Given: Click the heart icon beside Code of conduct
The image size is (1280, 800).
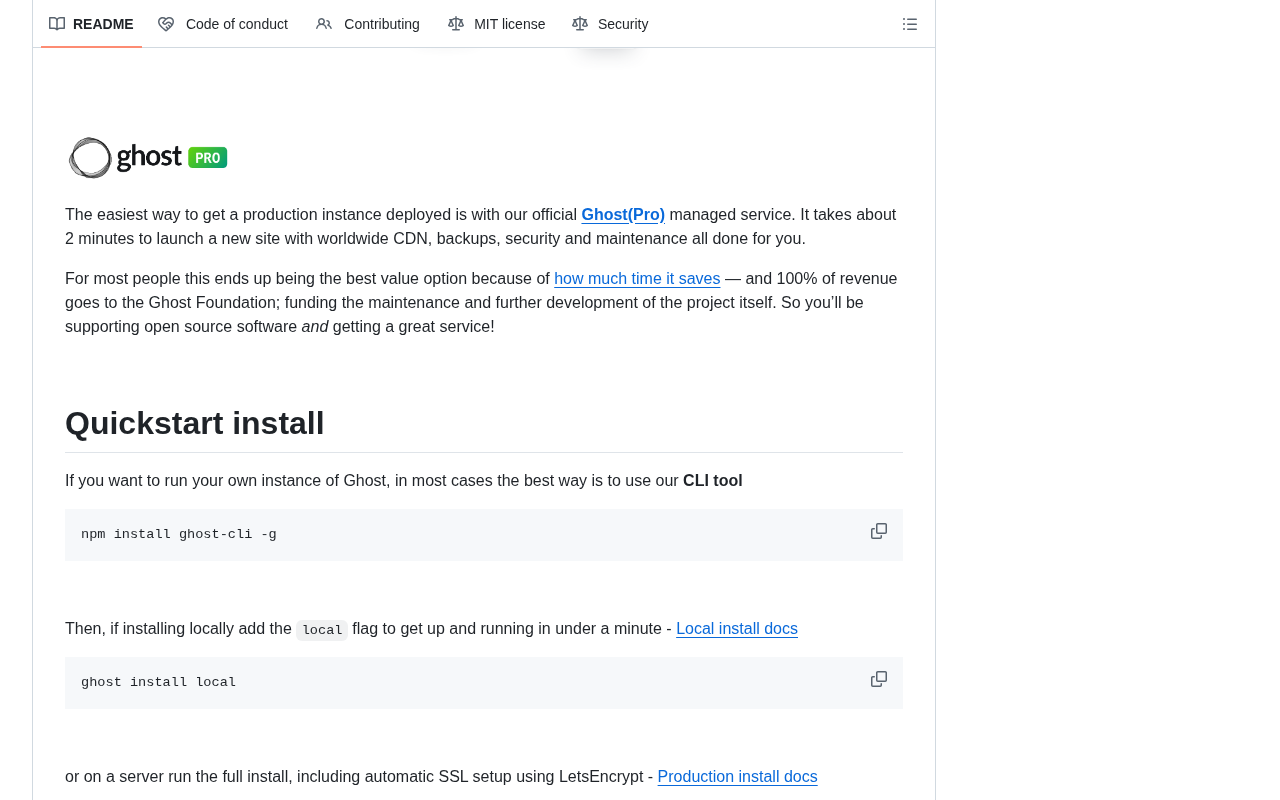Looking at the screenshot, I should pos(166,24).
